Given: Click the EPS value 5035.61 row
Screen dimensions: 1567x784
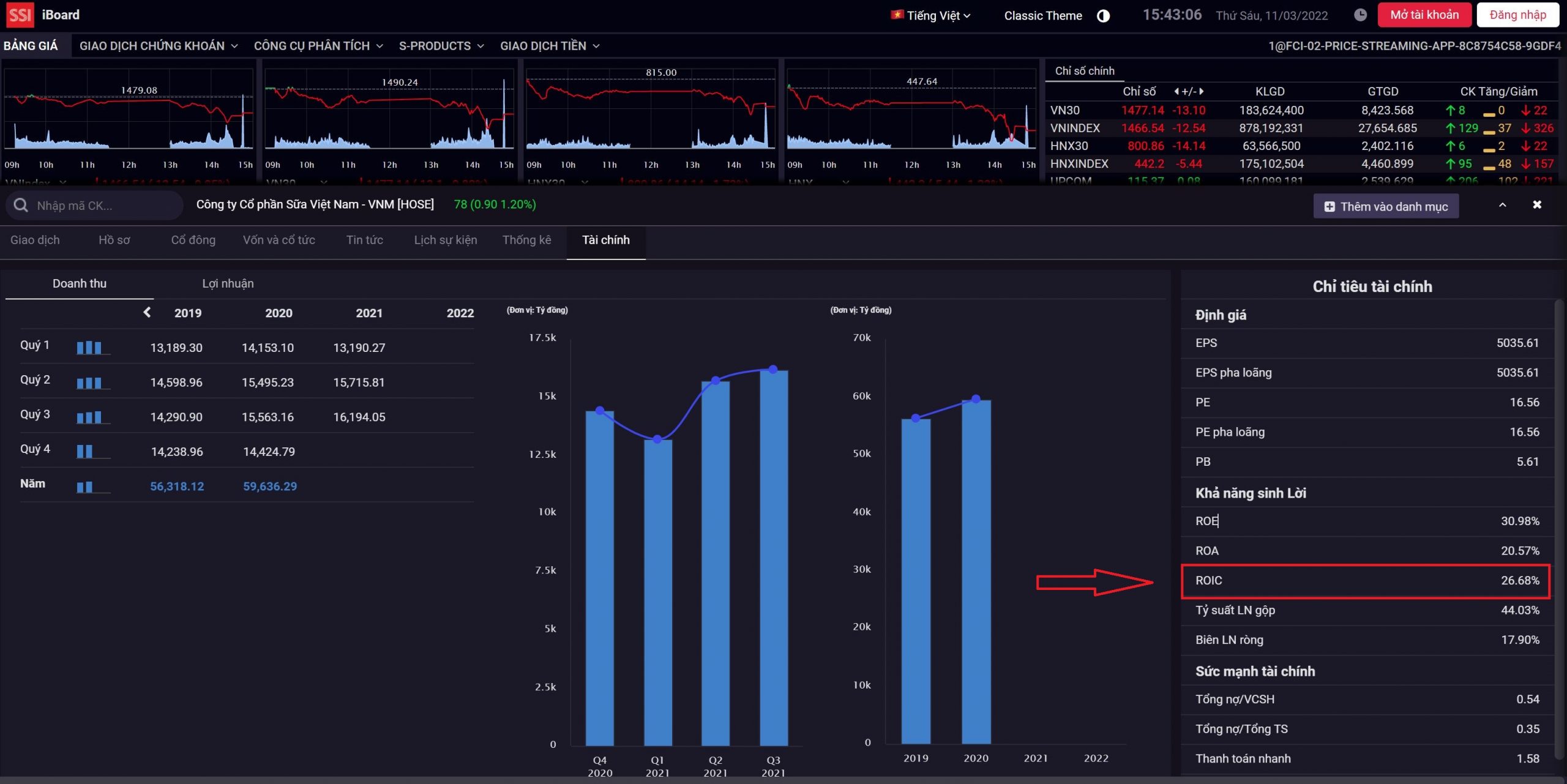Looking at the screenshot, I should click(x=1366, y=343).
